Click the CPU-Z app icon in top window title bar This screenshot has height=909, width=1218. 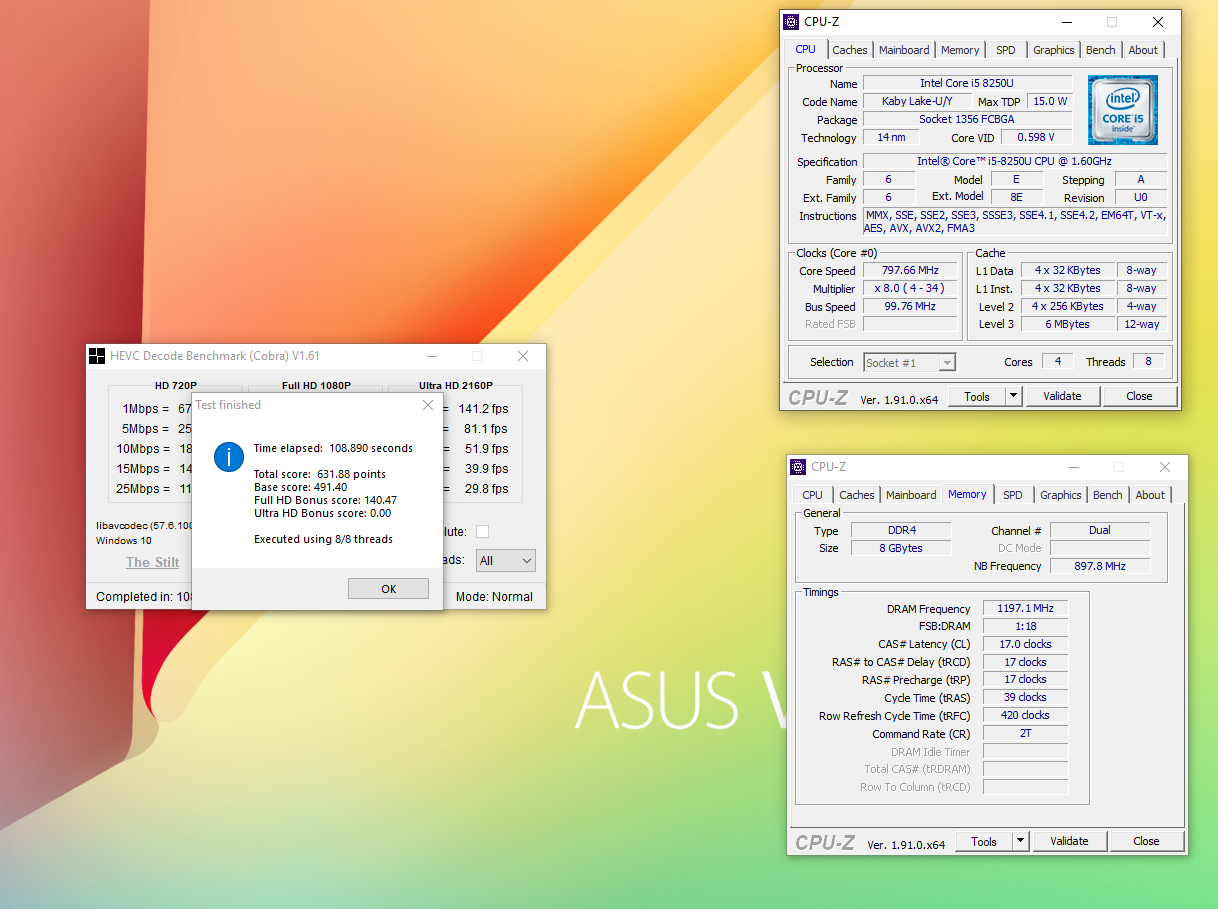click(x=791, y=22)
